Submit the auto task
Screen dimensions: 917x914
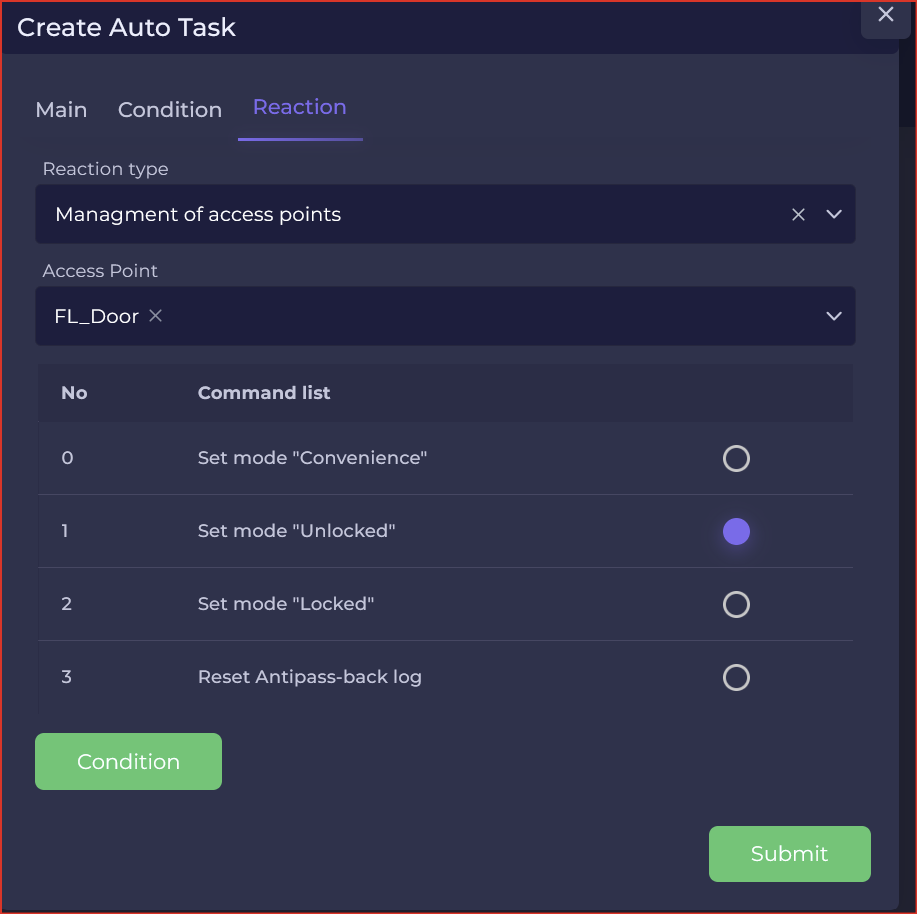(789, 854)
